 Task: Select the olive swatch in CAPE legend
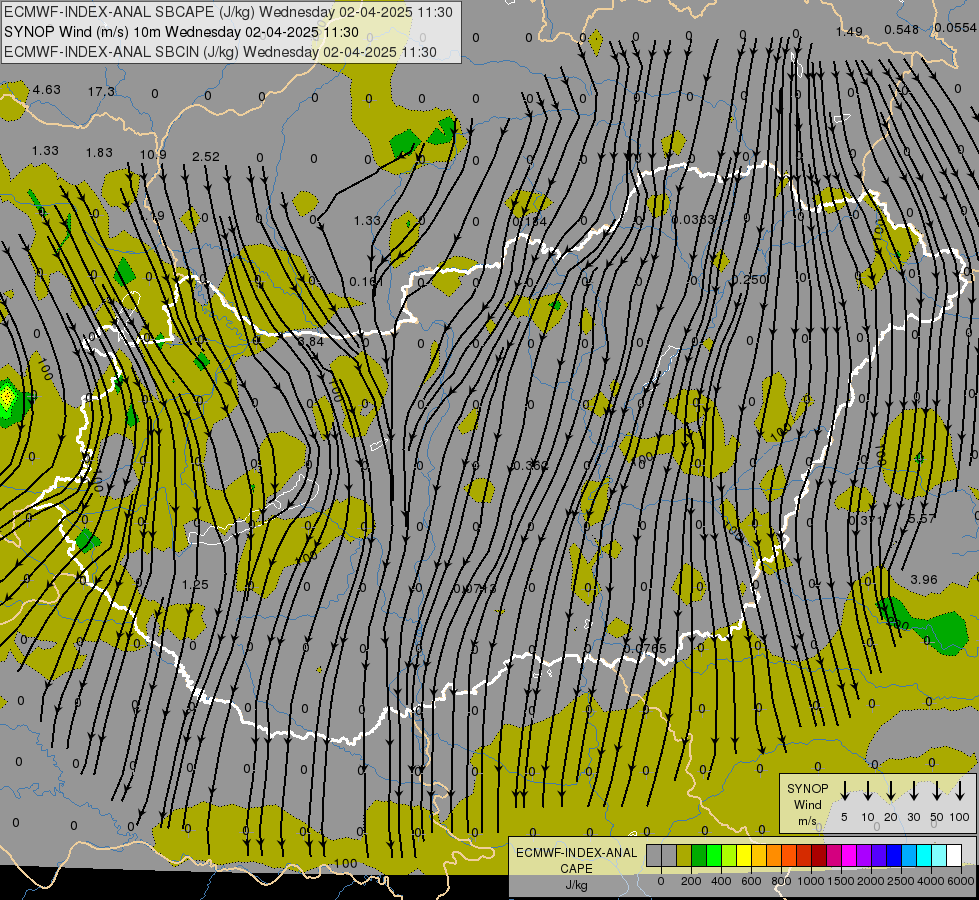click(x=684, y=855)
